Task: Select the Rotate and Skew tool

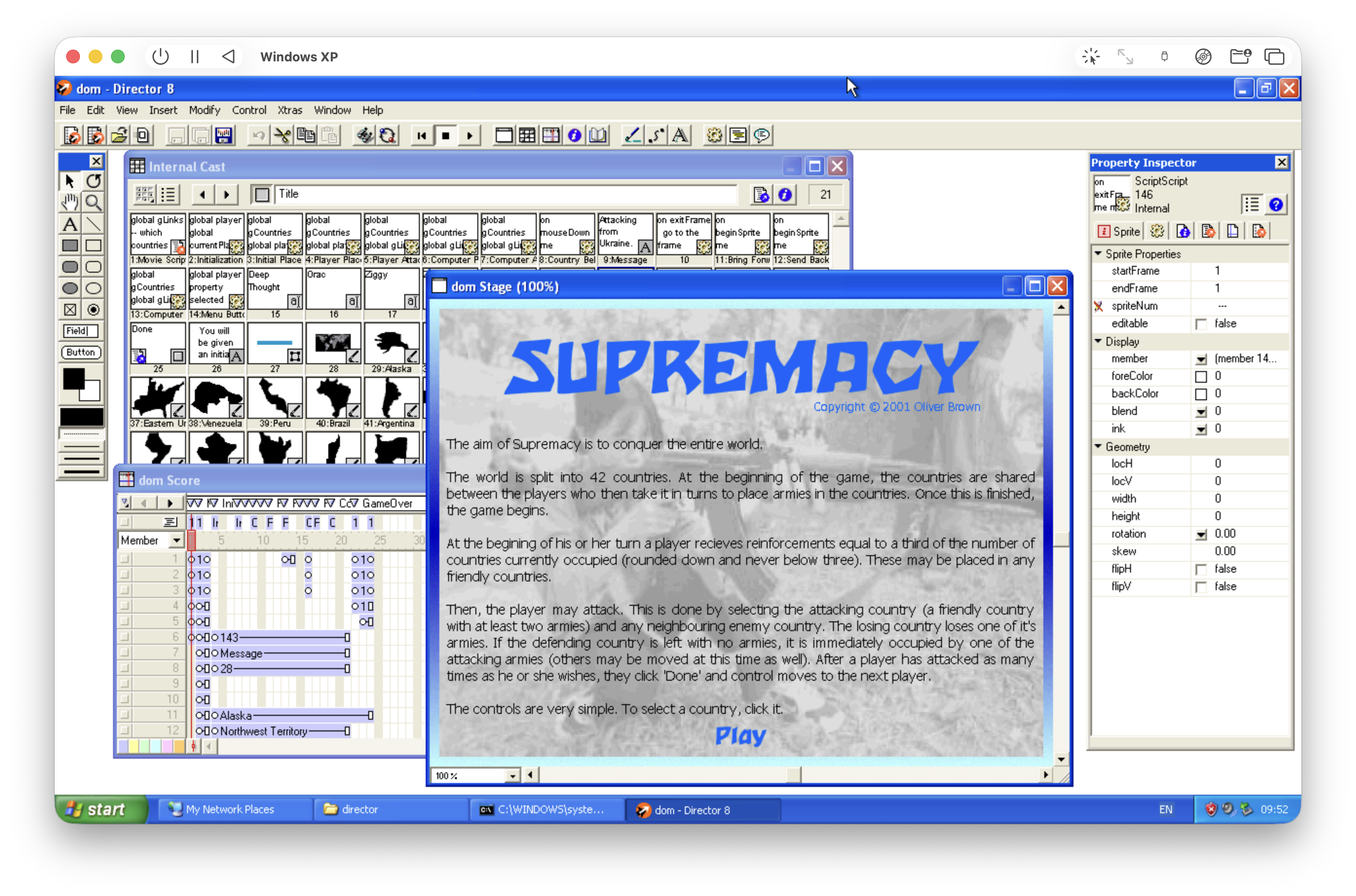Action: 94,181
